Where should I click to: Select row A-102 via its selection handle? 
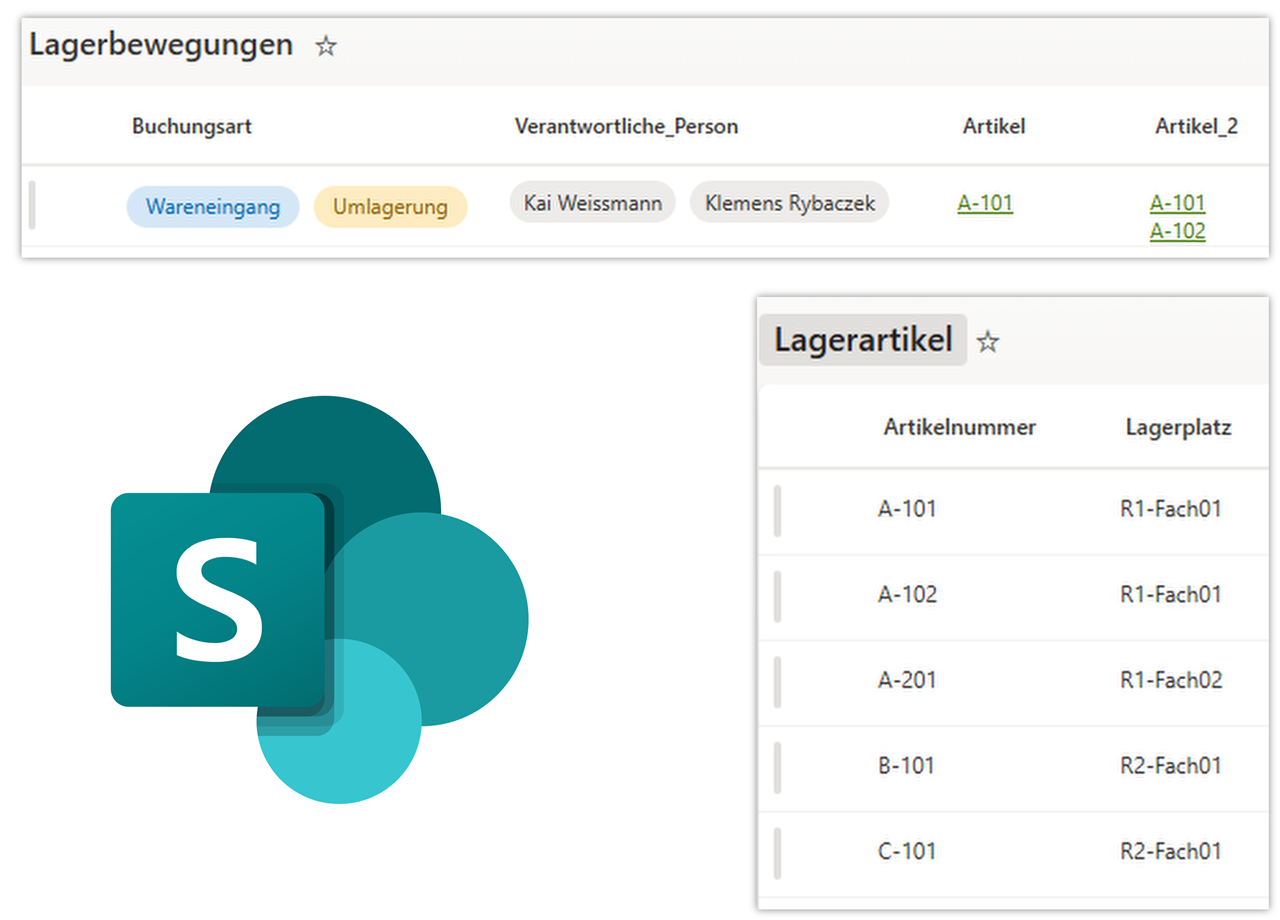pos(777,596)
